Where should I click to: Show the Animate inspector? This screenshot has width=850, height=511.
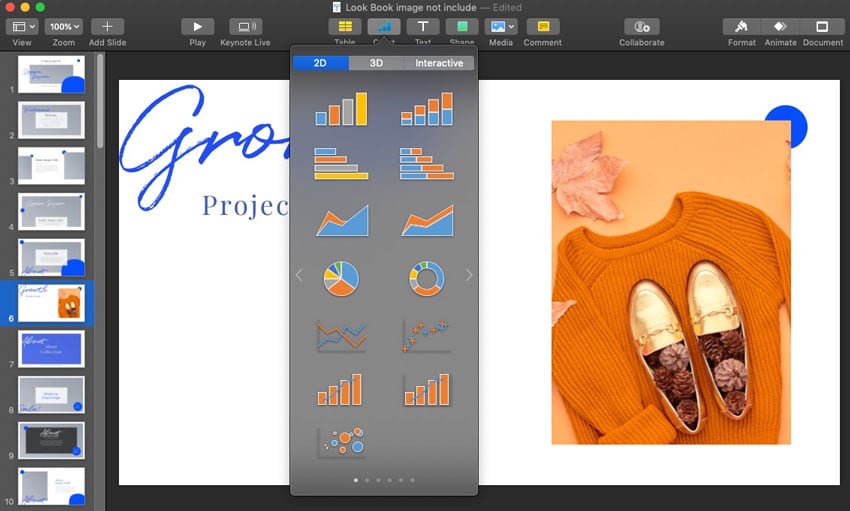tap(780, 27)
